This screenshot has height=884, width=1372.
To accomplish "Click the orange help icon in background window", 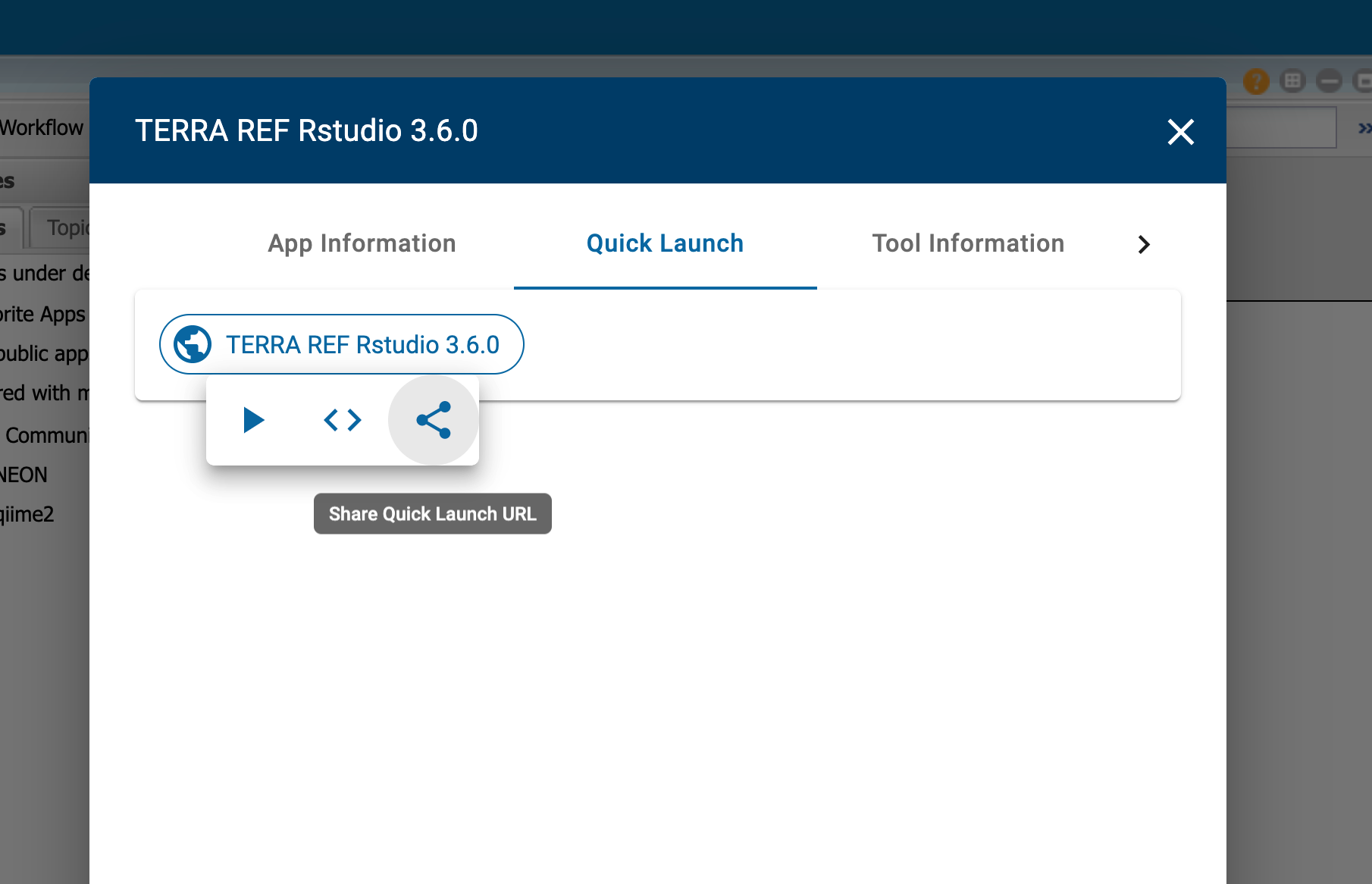I will [1256, 80].
